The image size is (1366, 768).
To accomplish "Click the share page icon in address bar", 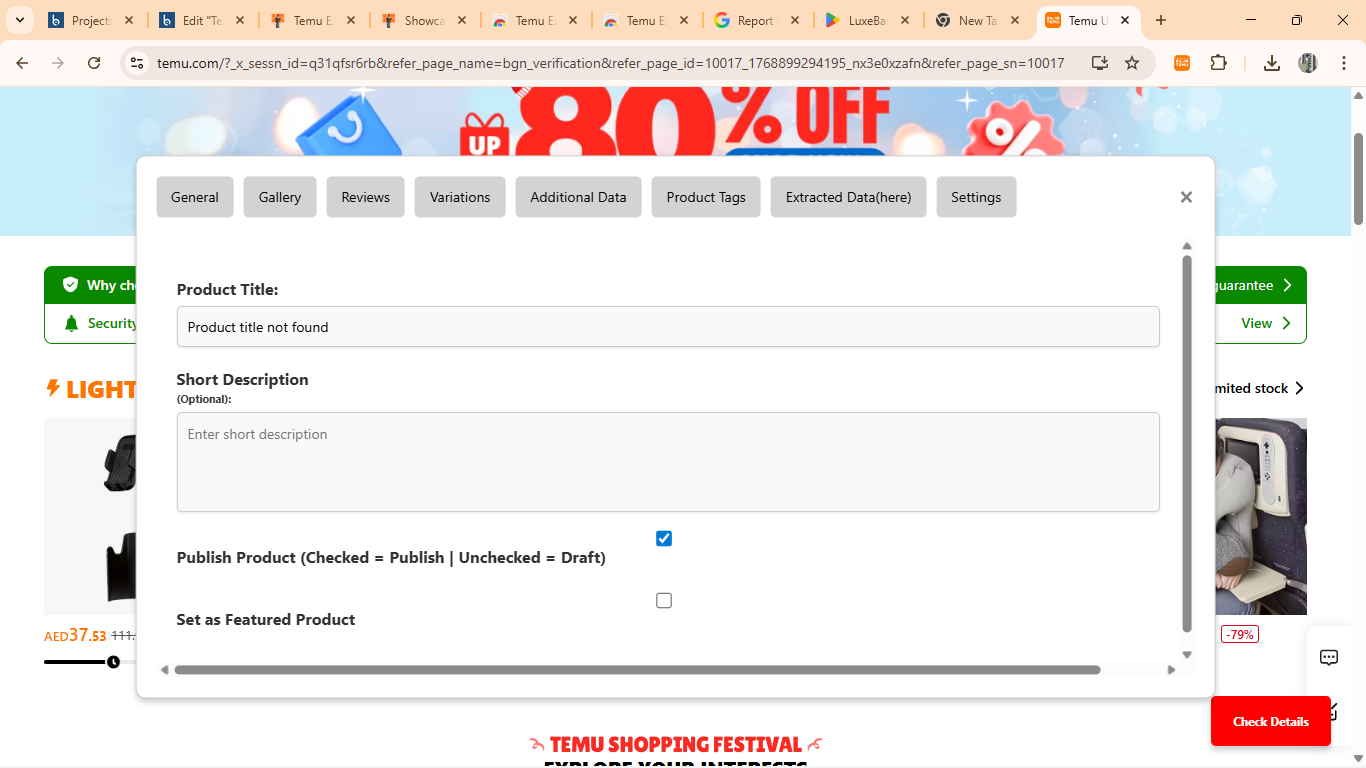I will pyautogui.click(x=1097, y=62).
